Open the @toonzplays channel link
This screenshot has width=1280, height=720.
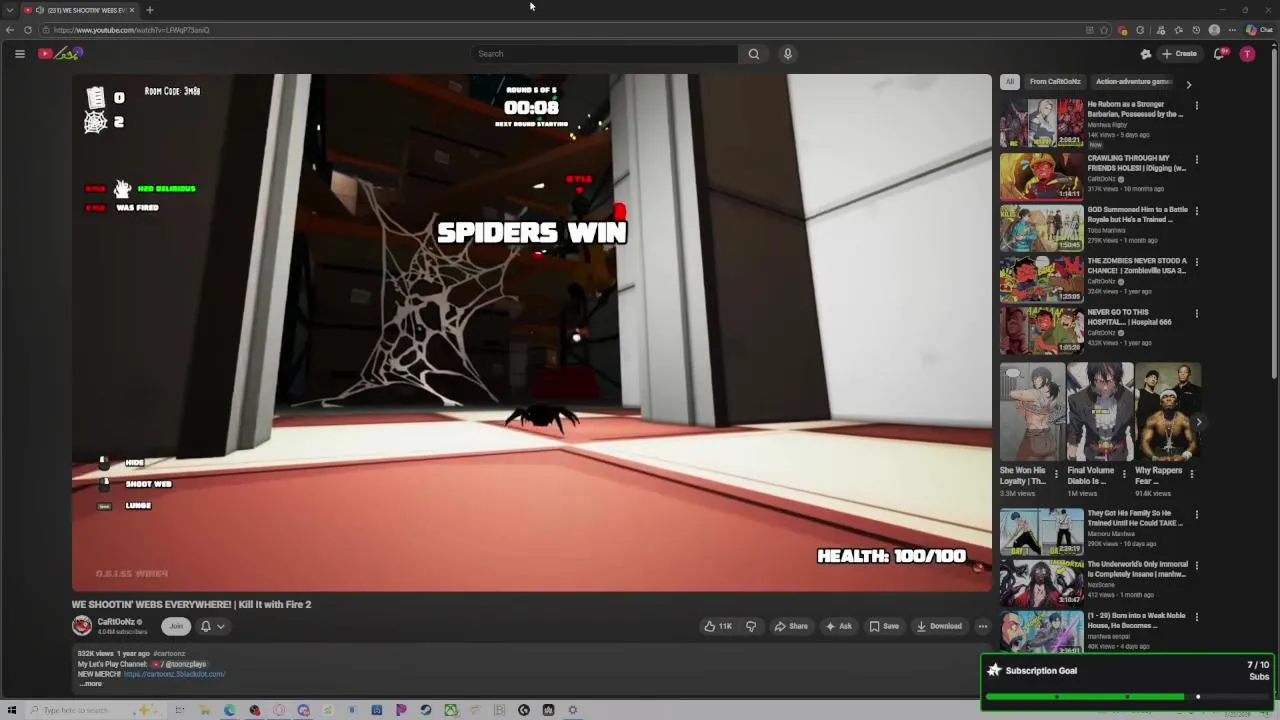tap(179, 664)
